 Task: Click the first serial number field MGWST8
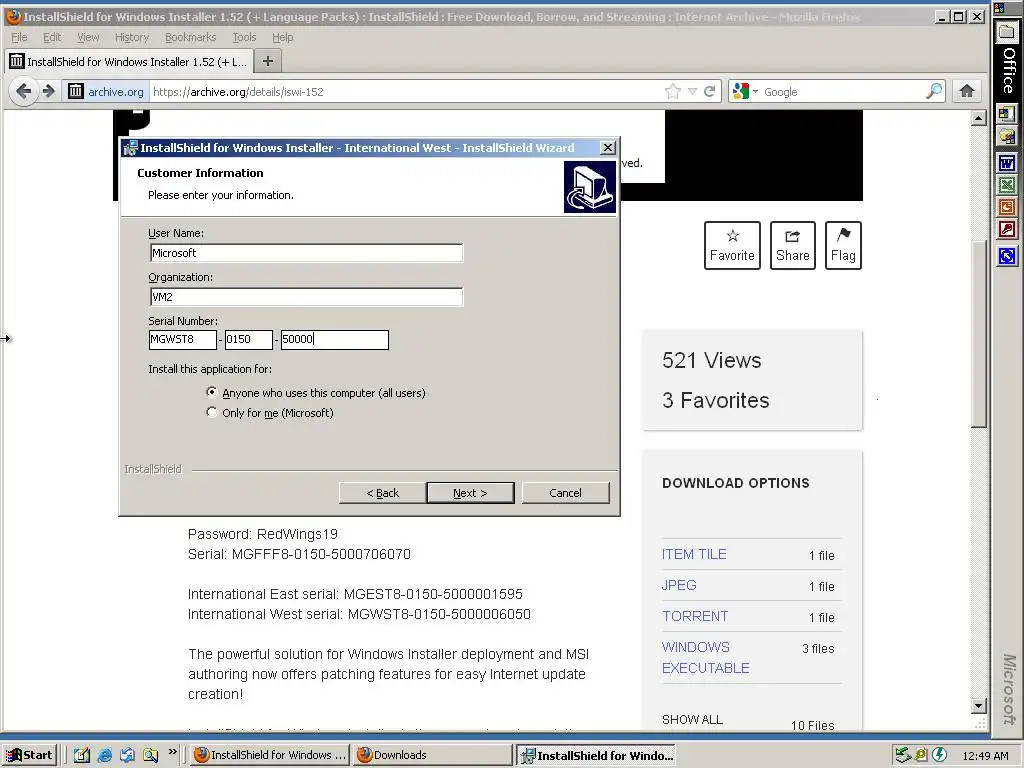[x=183, y=340]
